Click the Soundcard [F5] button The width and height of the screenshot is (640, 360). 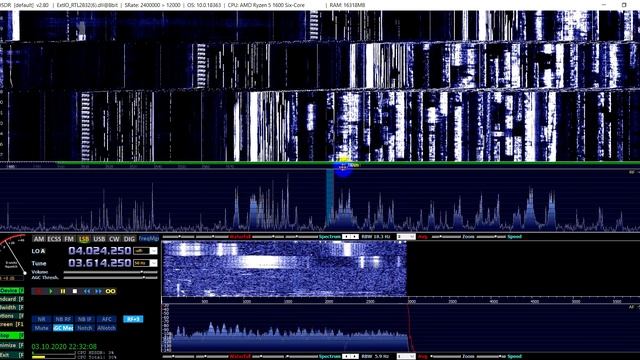(12, 299)
